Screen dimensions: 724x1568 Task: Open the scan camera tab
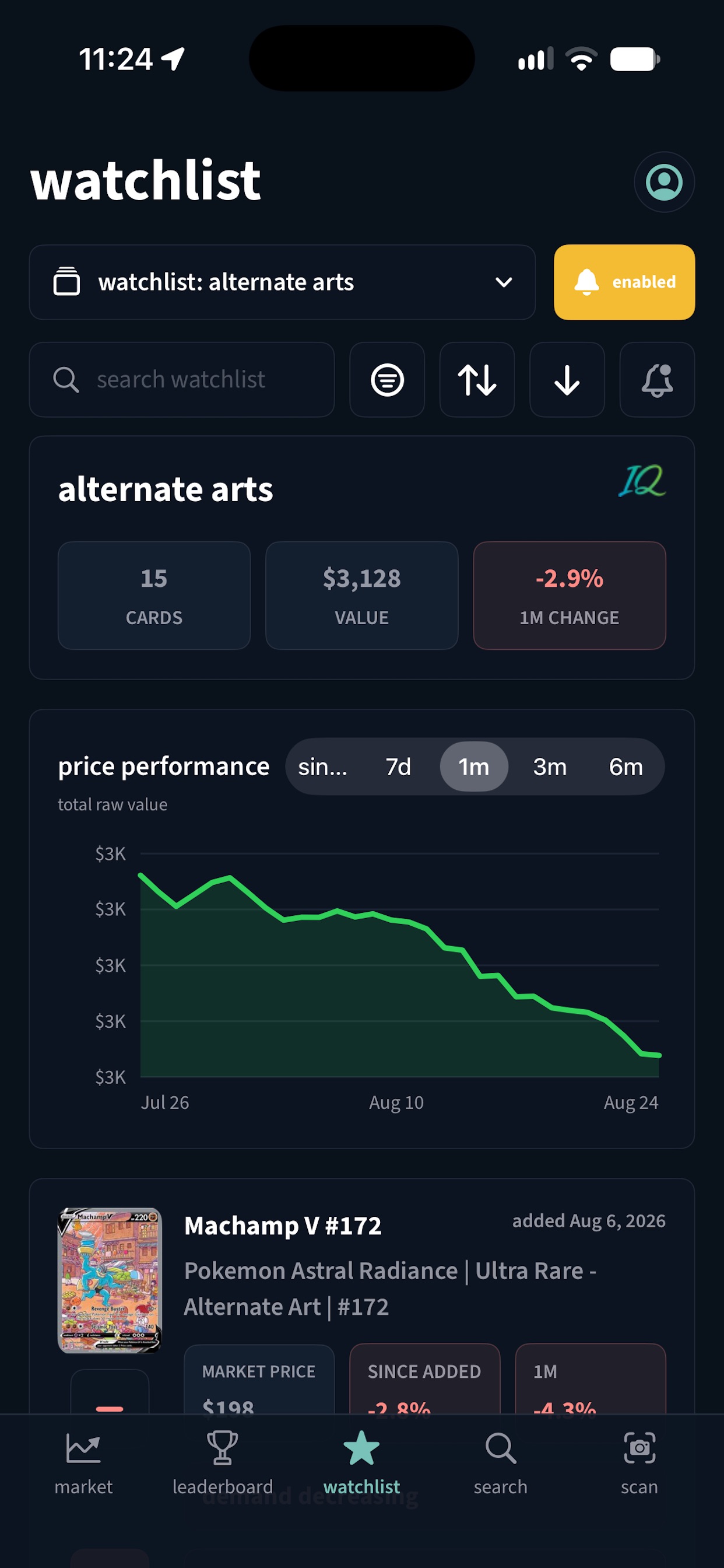tap(639, 1464)
